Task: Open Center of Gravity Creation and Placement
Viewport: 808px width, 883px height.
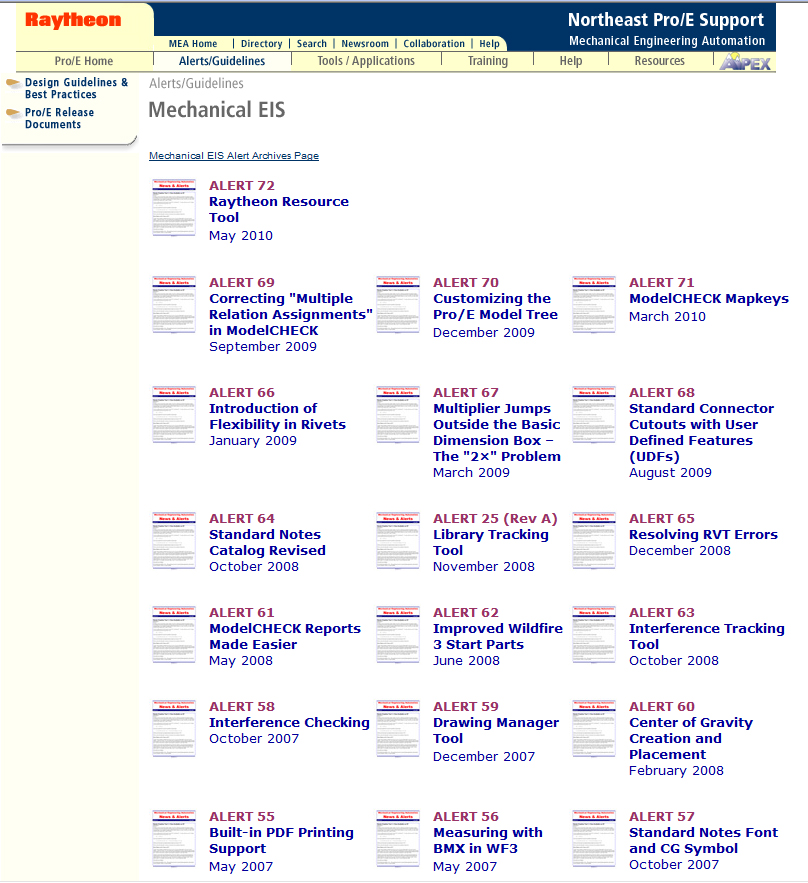Action: 691,738
